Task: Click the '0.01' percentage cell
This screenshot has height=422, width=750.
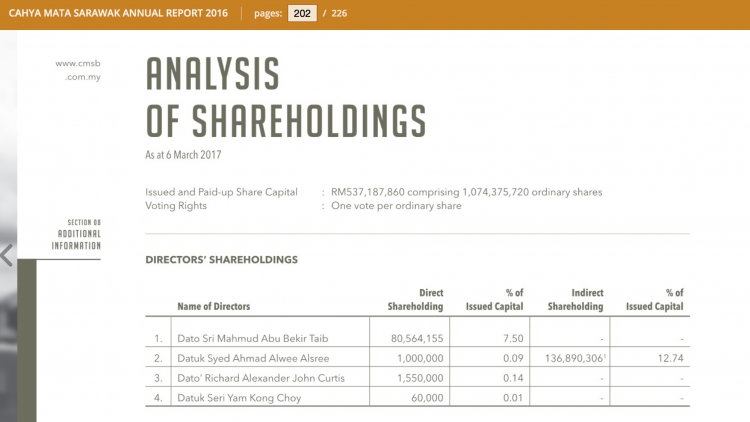Action: coord(513,398)
